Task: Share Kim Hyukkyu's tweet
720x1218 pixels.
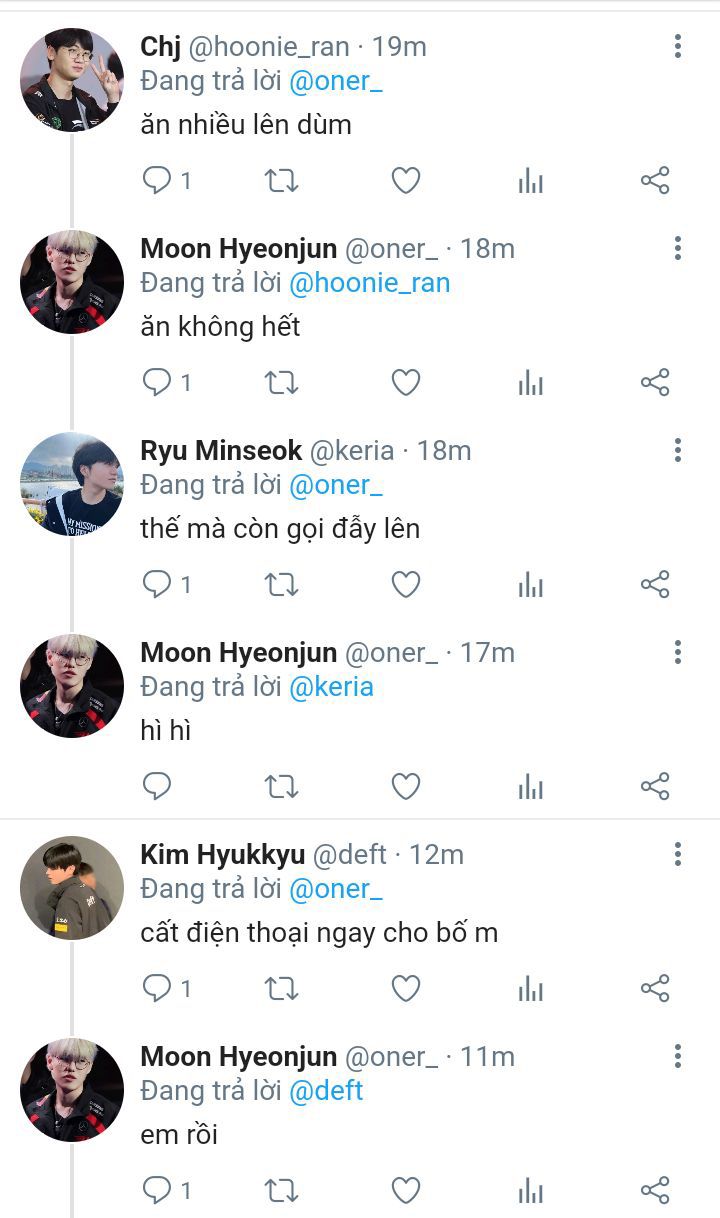Action: point(655,988)
